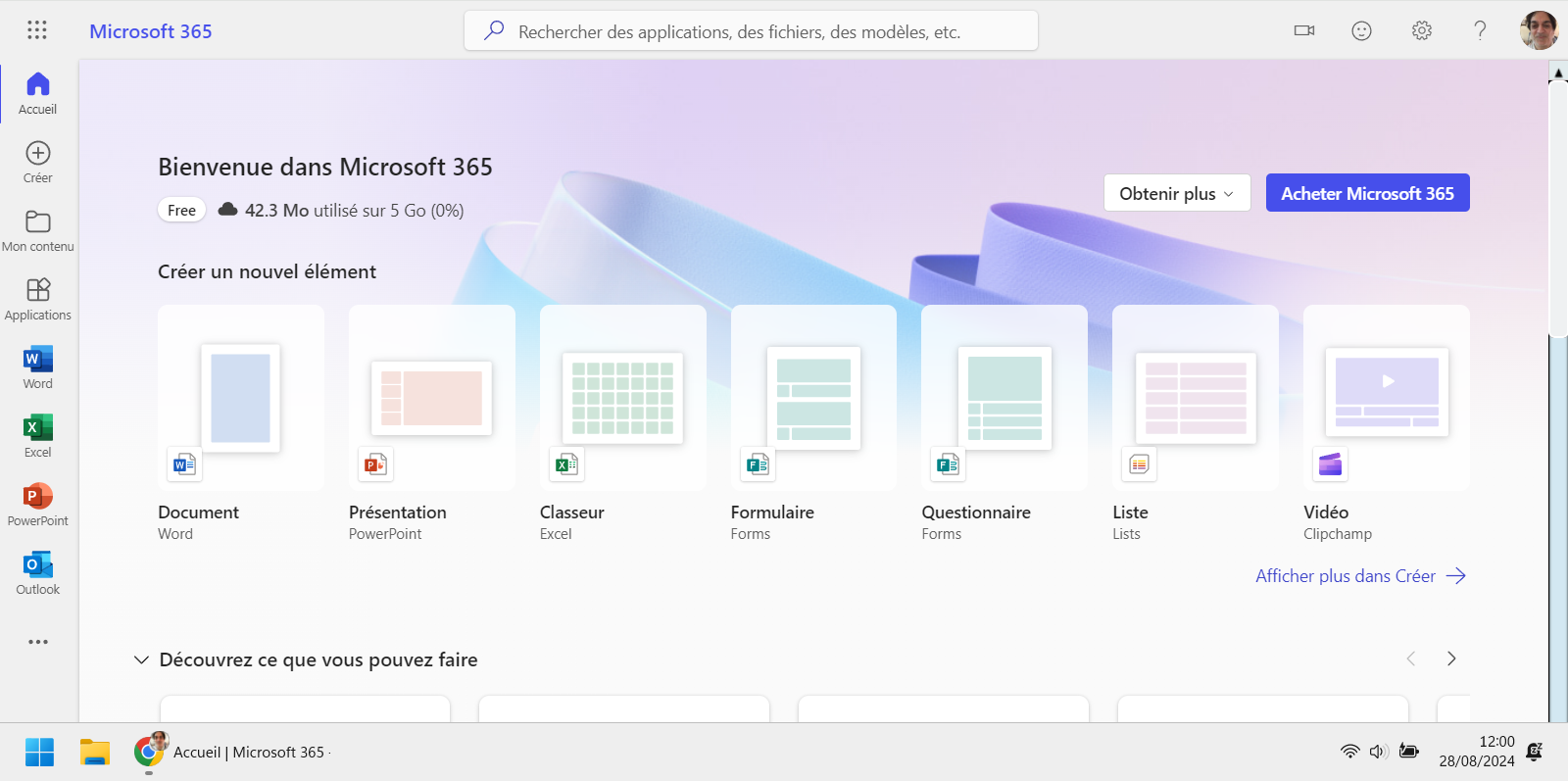Click the battery icon in the system tray
The height and width of the screenshot is (781, 1568).
(x=1409, y=752)
